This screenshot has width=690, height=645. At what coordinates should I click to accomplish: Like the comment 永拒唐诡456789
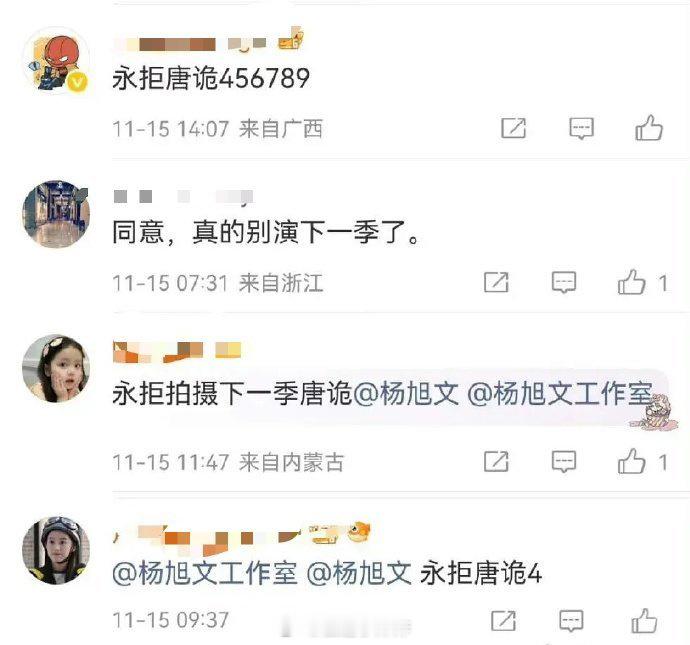tap(649, 128)
